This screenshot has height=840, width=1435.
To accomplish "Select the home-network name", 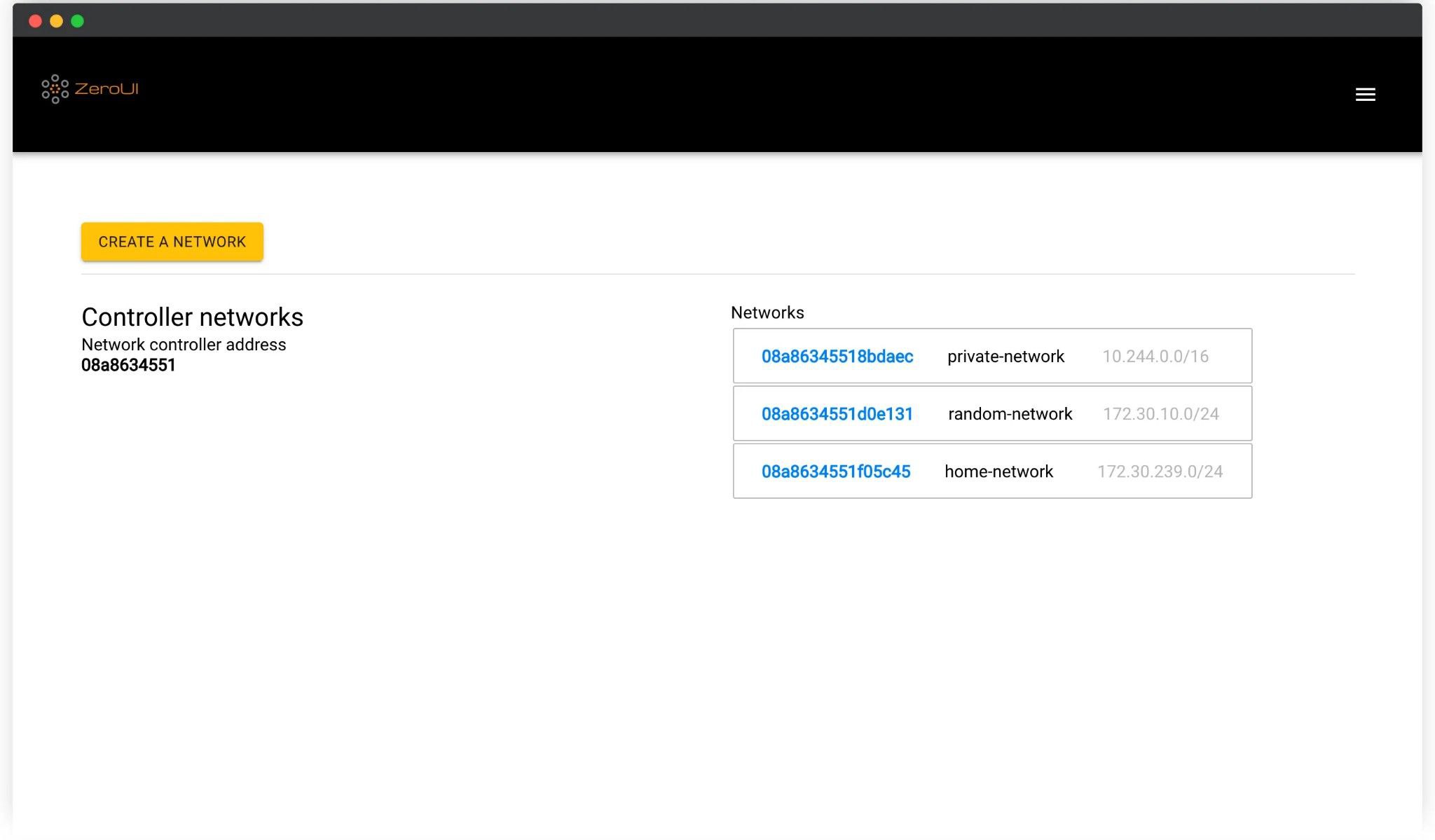I will point(998,471).
